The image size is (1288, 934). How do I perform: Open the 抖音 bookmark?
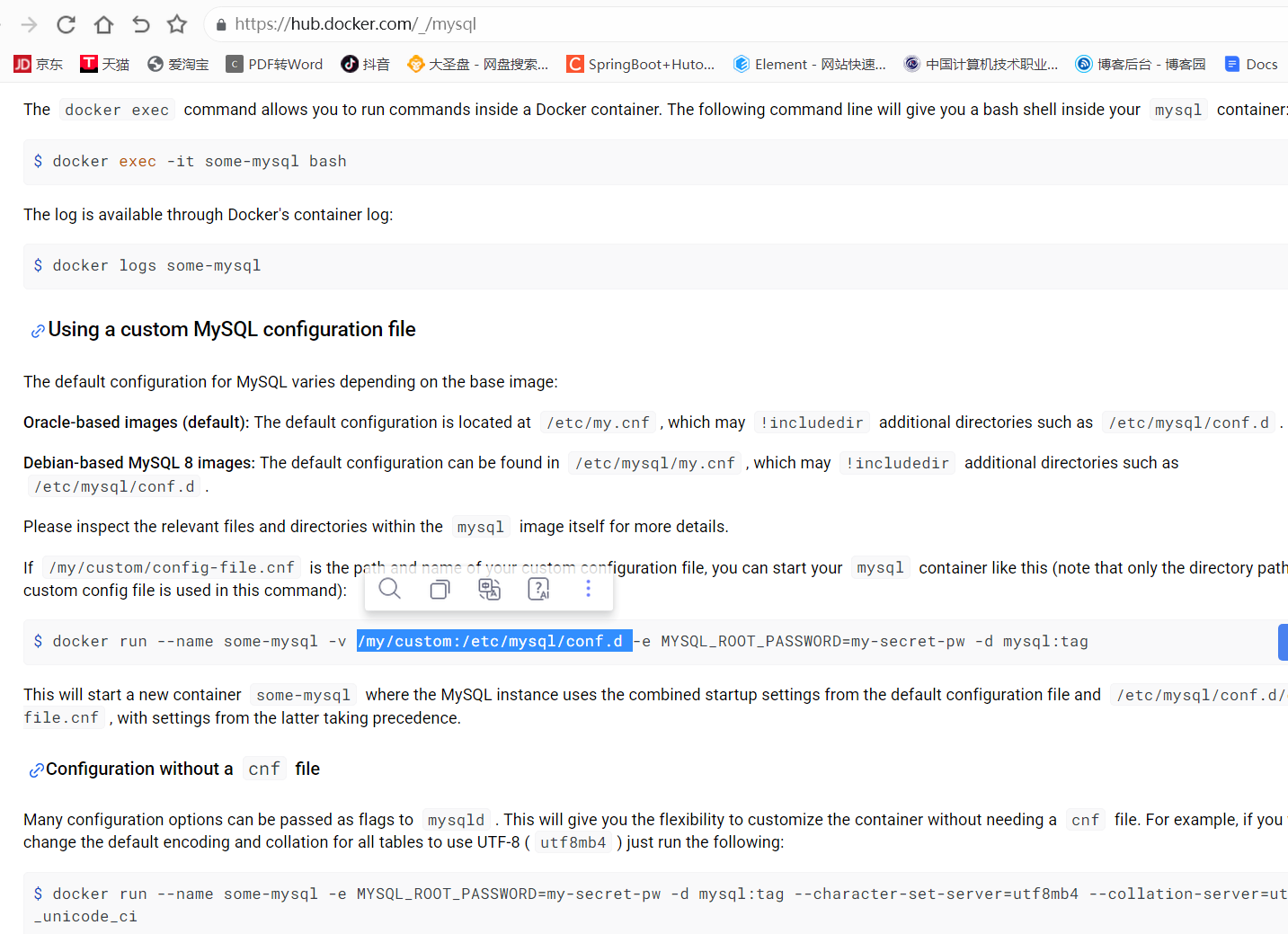tap(366, 64)
